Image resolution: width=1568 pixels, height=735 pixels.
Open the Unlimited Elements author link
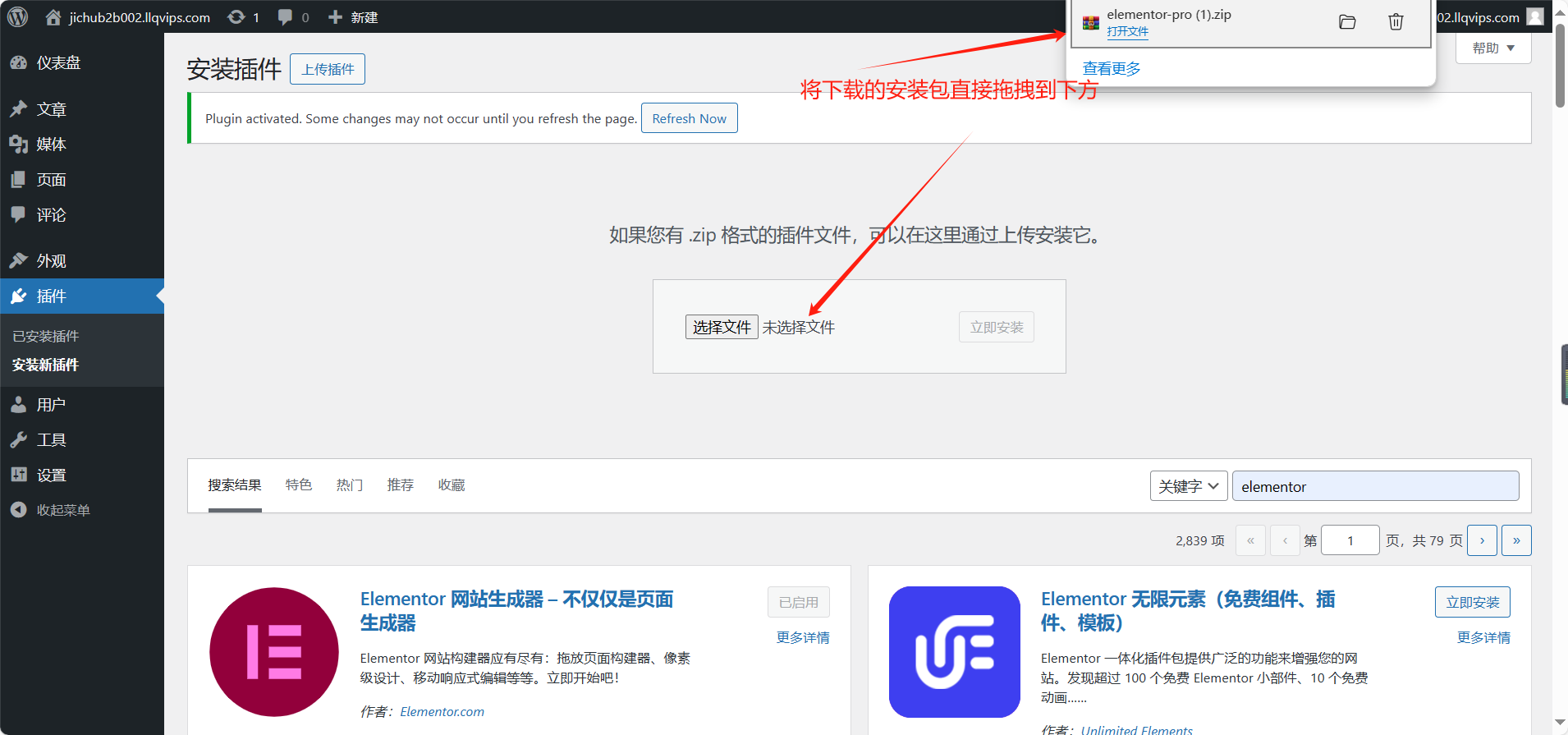point(1137,729)
